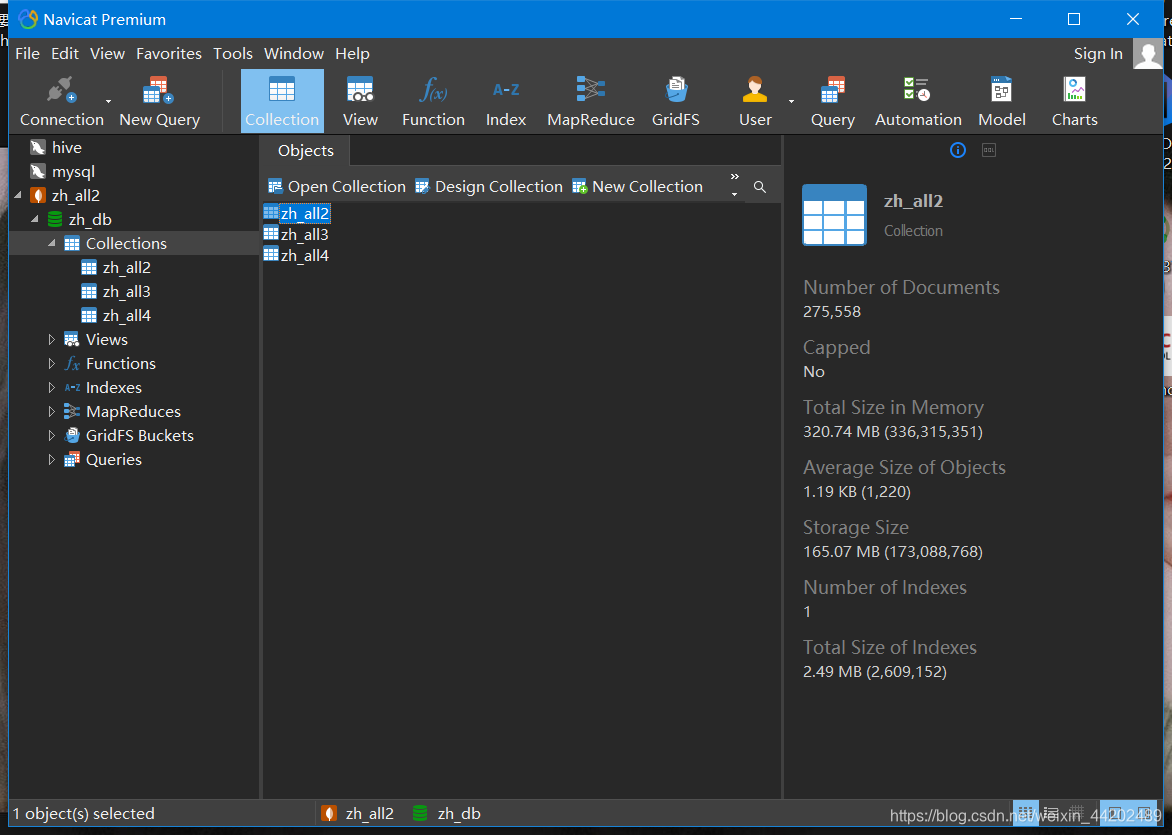This screenshot has width=1172, height=835.
Task: Open the File menu
Action: 28,54
